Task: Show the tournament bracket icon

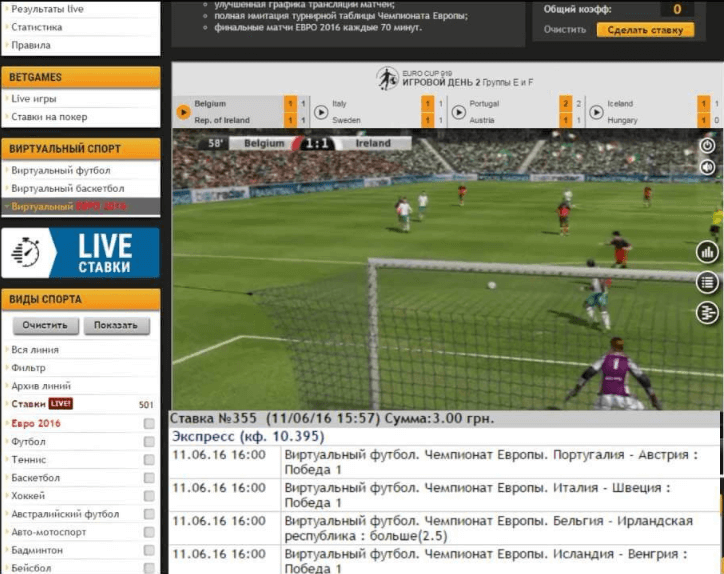Action: (x=708, y=313)
